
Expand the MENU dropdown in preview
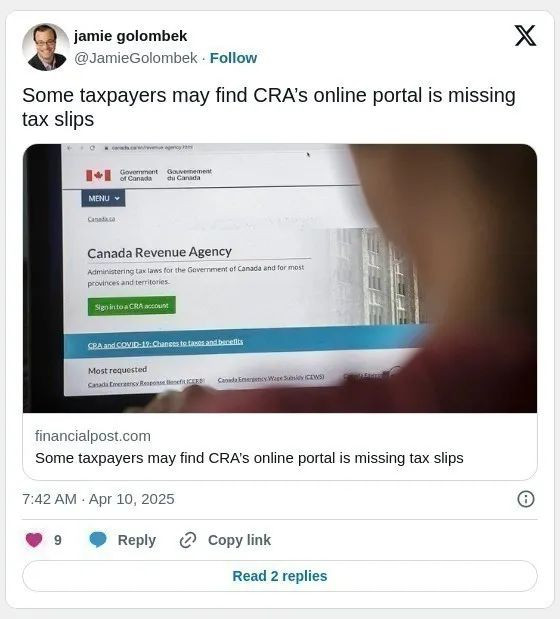click(x=103, y=198)
